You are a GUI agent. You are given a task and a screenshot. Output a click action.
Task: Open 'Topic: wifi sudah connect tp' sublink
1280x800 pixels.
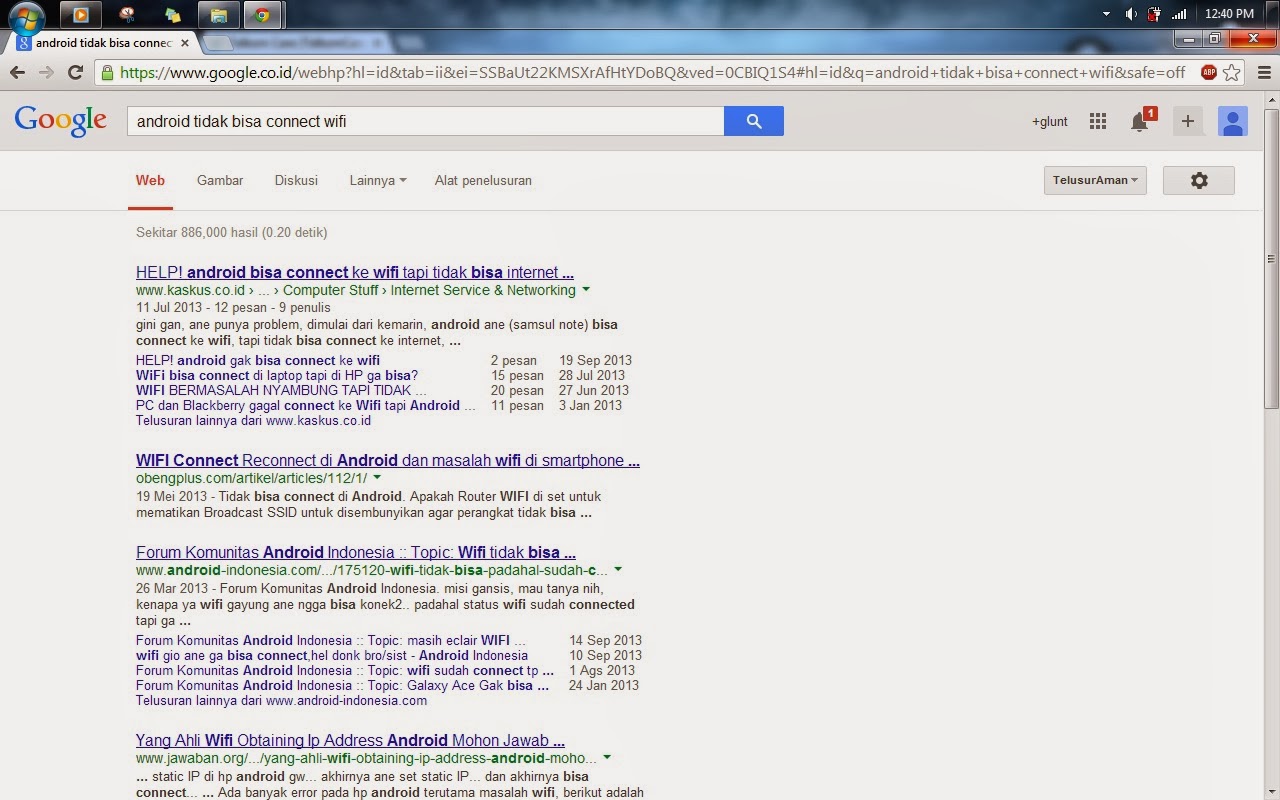tap(345, 670)
